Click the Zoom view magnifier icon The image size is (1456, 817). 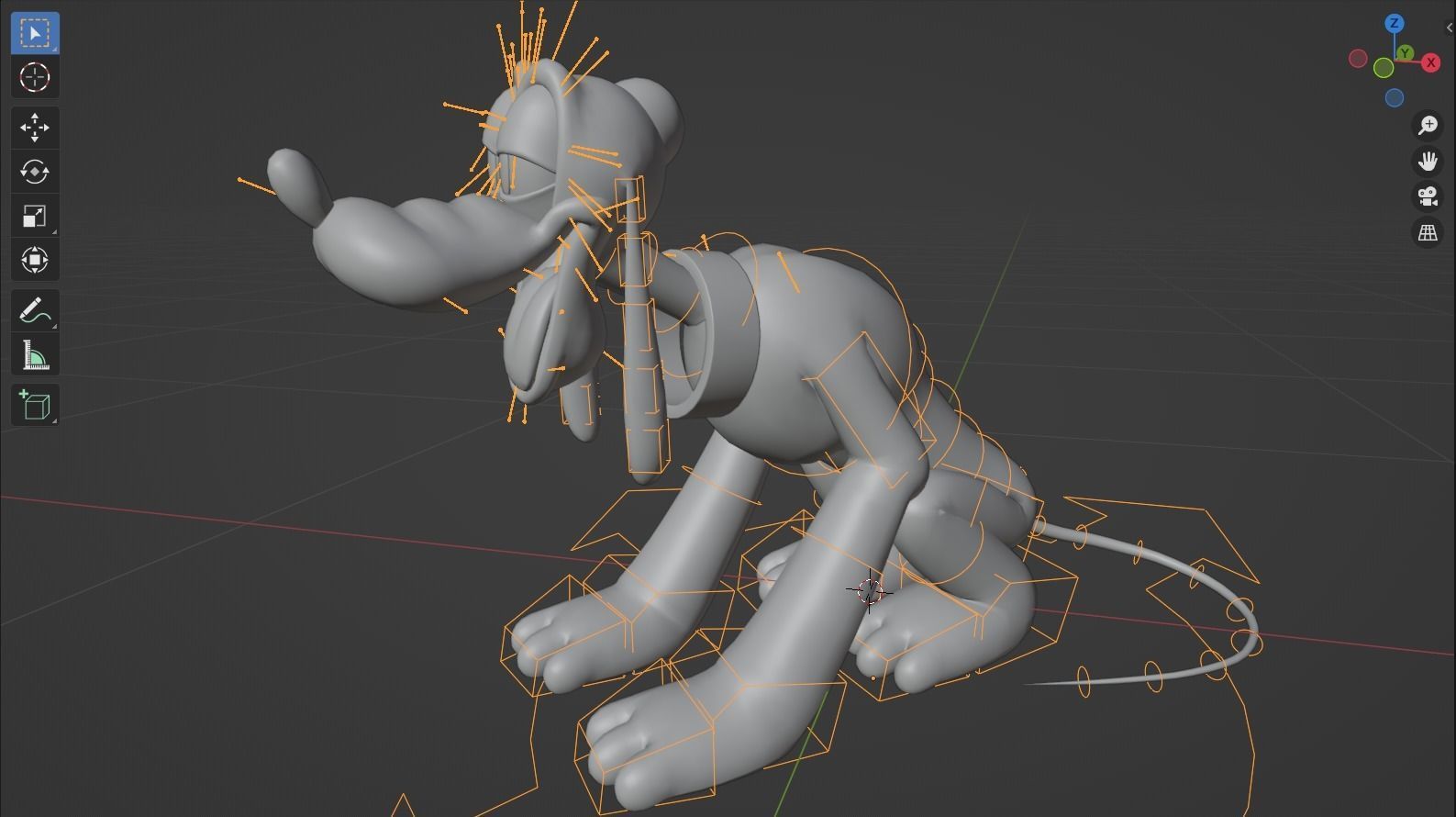click(1428, 125)
